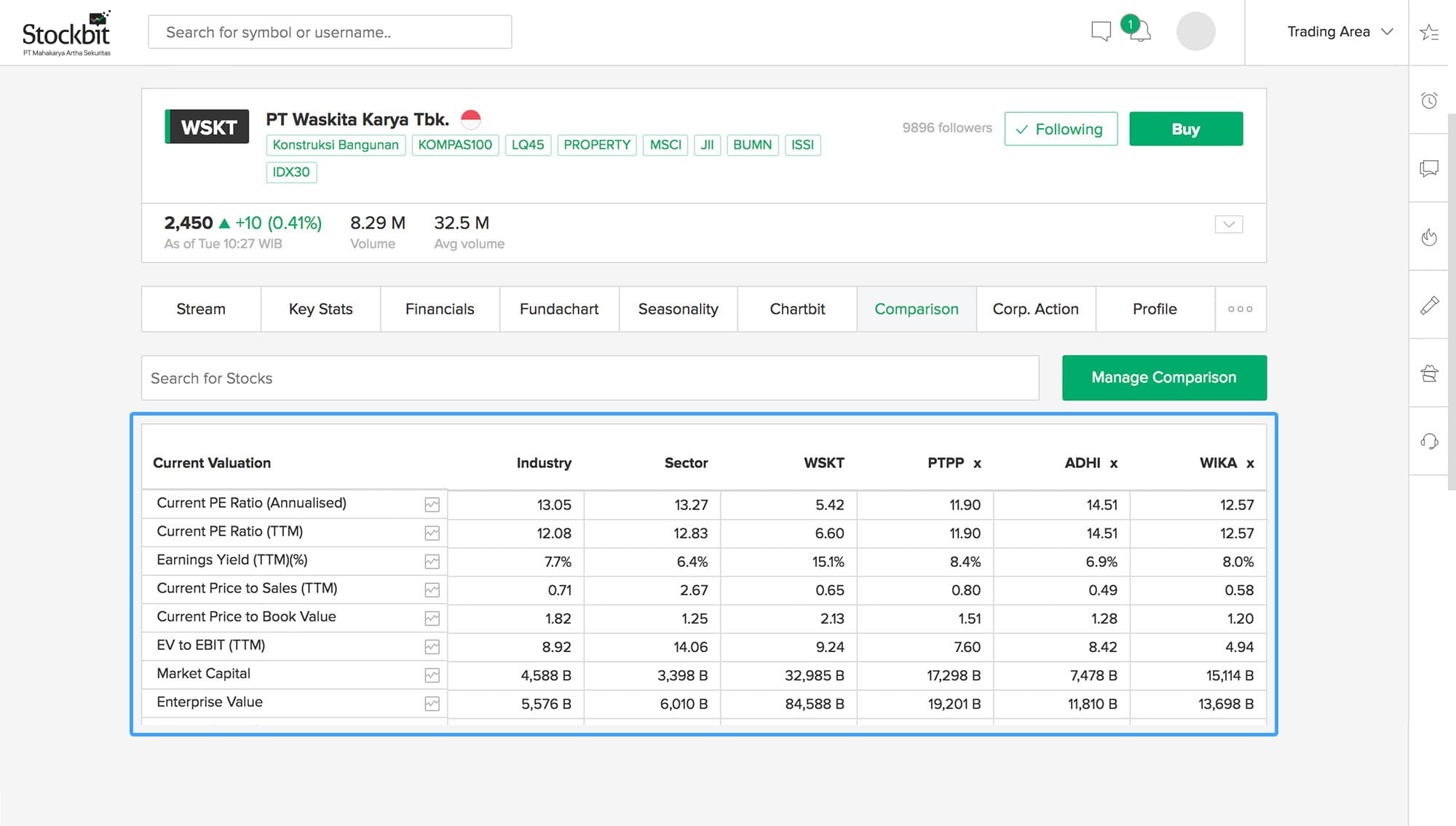
Task: Remove WIKA from comparison
Action: (x=1250, y=464)
